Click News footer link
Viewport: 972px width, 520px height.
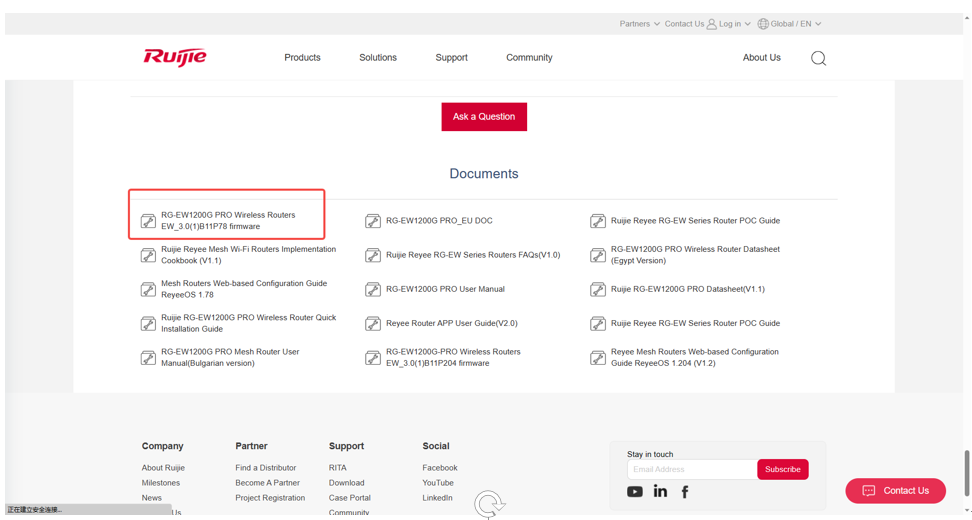[x=151, y=498]
